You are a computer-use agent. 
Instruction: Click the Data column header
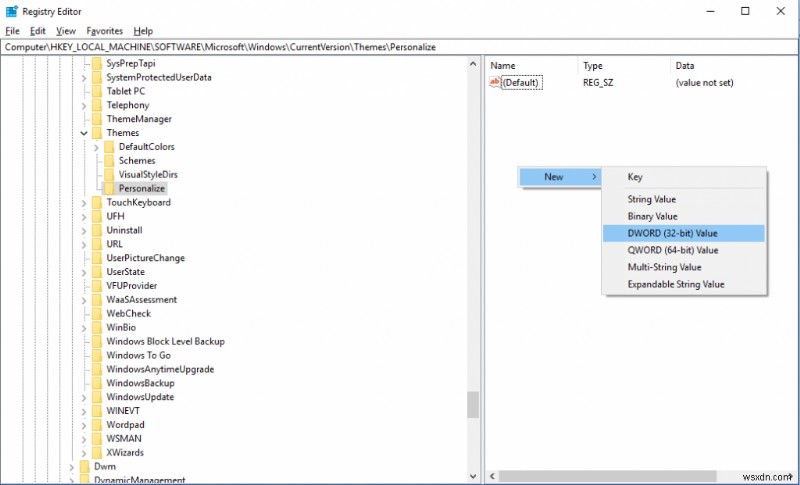coord(734,66)
